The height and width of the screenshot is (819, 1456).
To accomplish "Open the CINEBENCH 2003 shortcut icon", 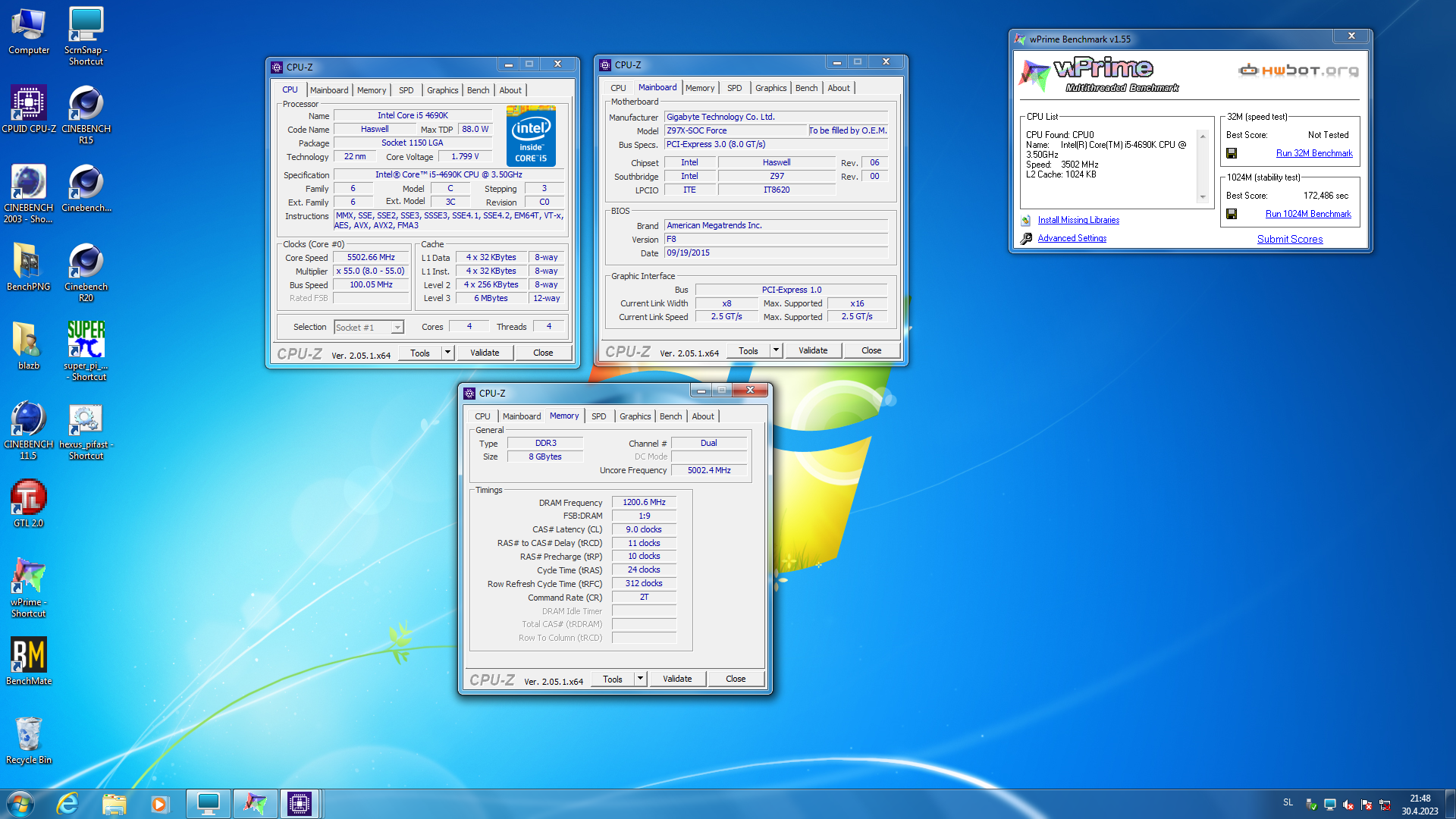I will tap(29, 194).
